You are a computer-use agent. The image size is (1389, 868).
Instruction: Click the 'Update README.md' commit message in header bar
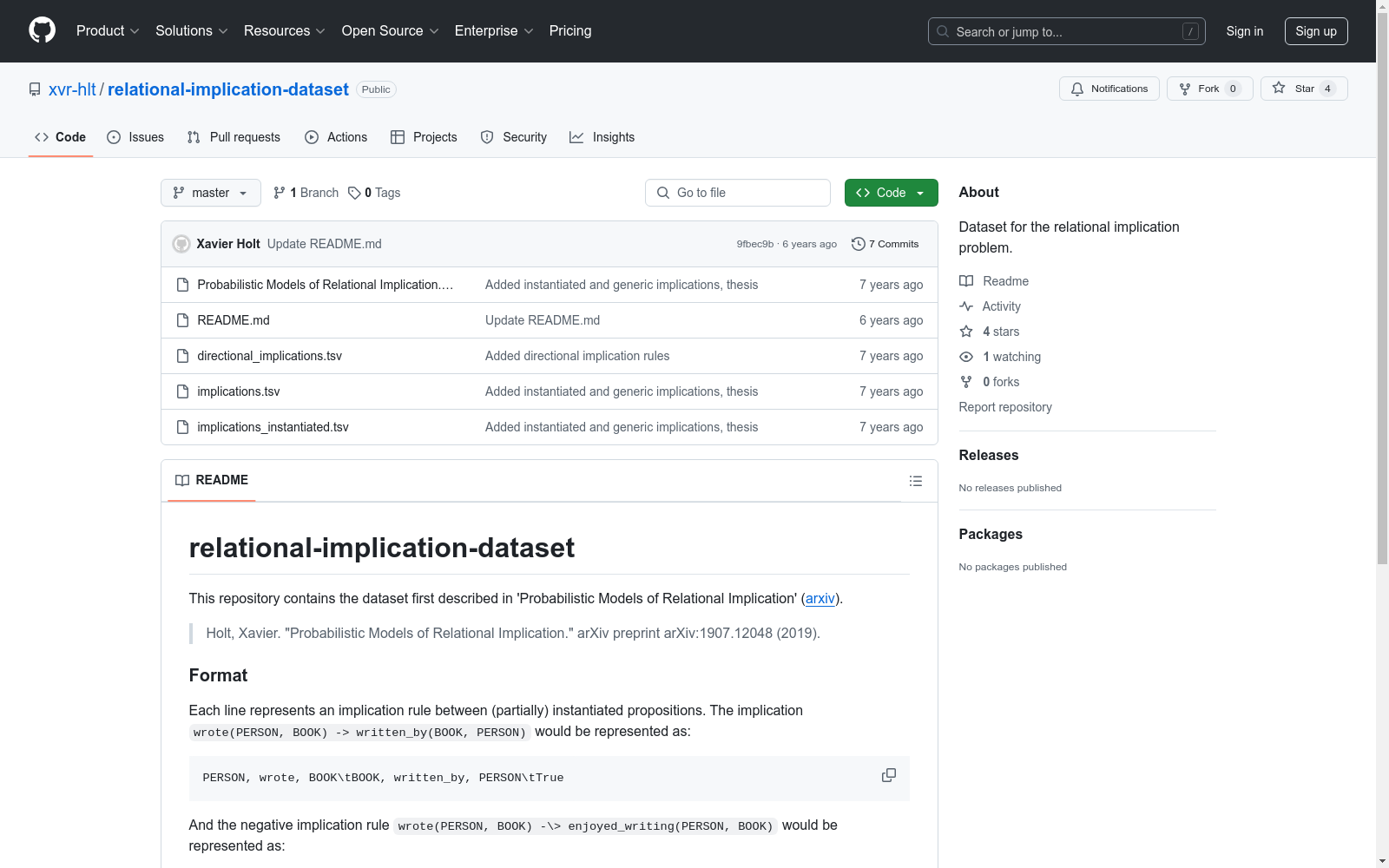325,244
